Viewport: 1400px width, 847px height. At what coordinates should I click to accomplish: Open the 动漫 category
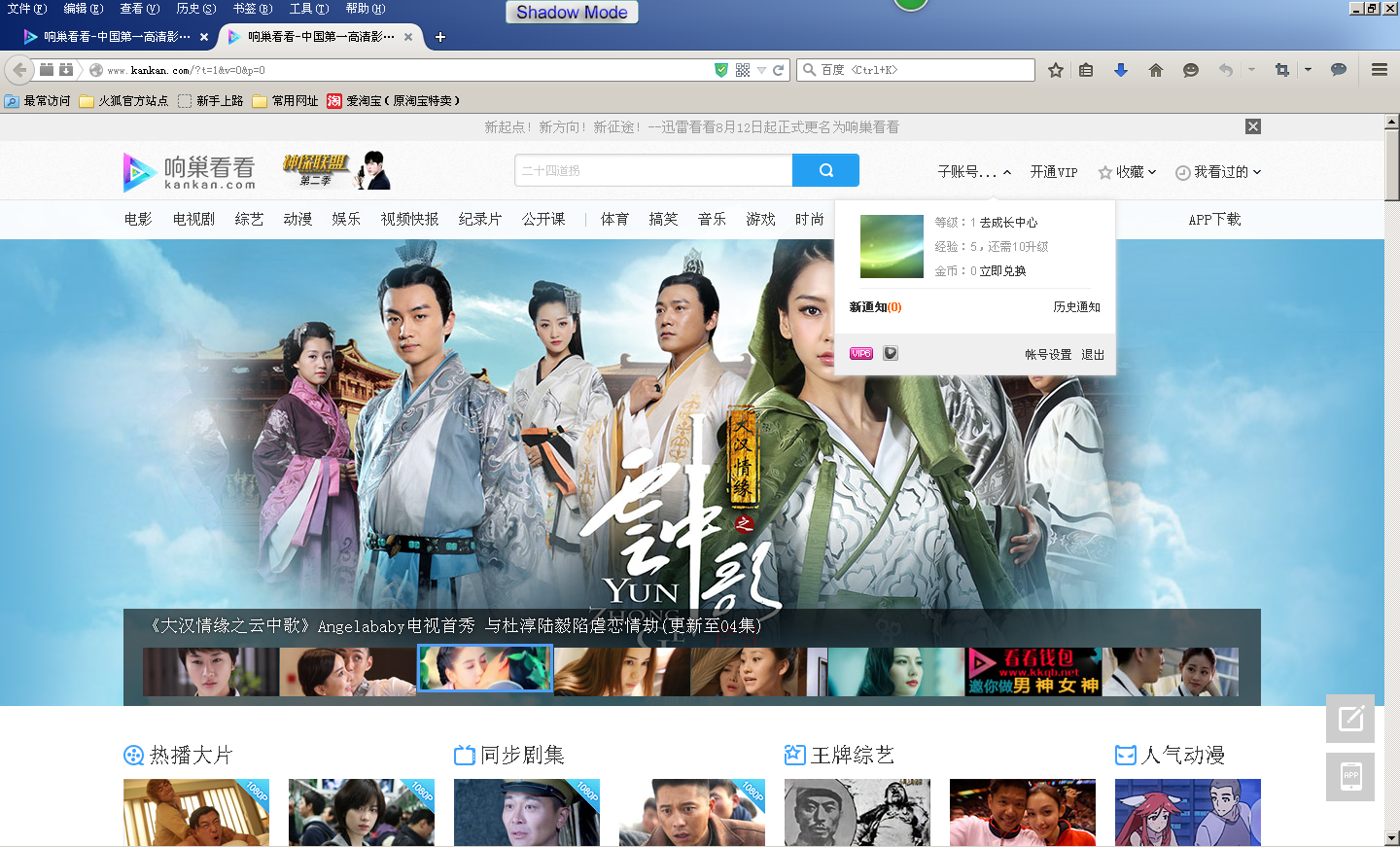[x=297, y=220]
